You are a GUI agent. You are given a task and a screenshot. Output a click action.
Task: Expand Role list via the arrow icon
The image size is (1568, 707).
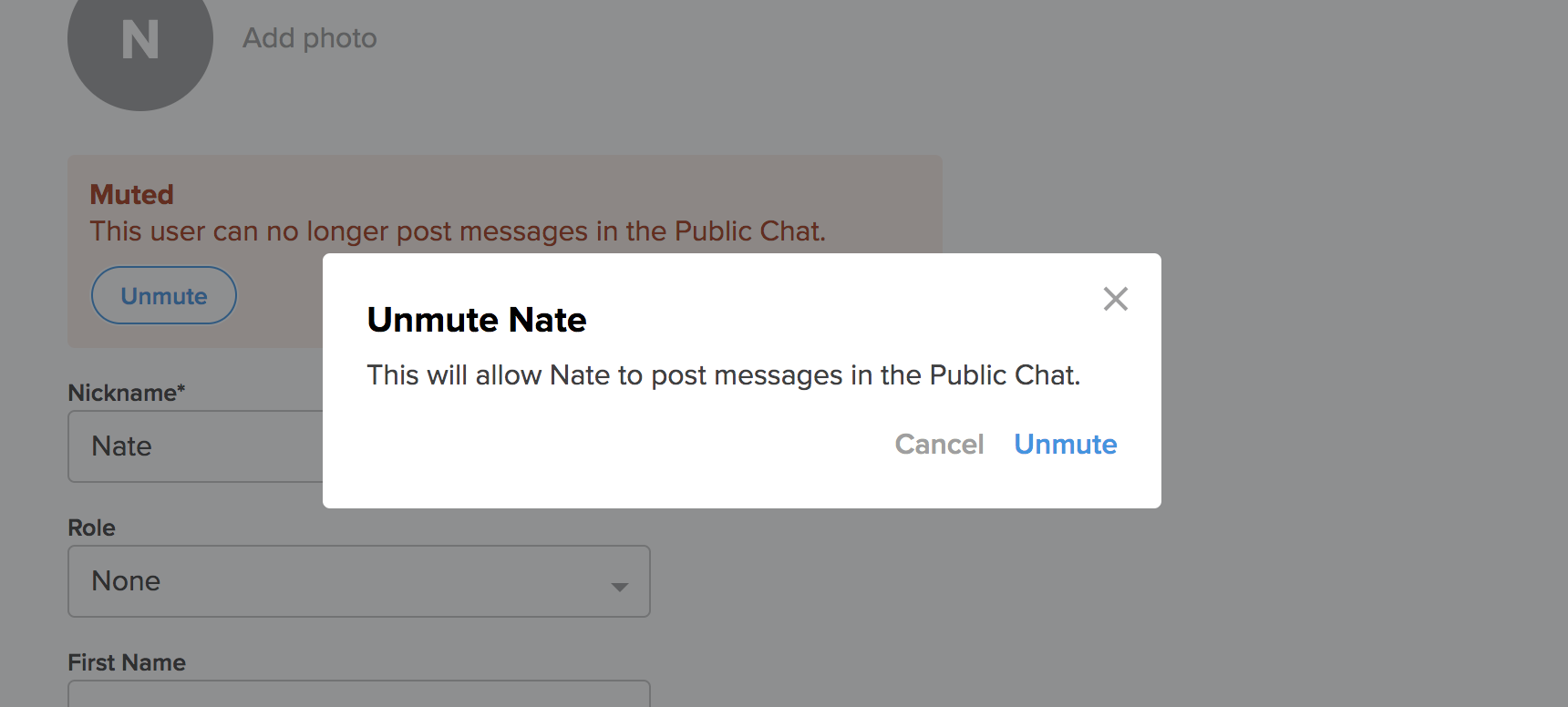click(x=620, y=587)
